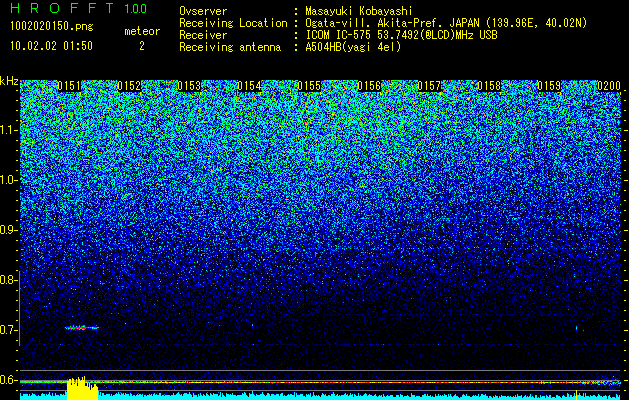Click the 1.1 kHz axis label

pyautogui.click(x=9, y=130)
